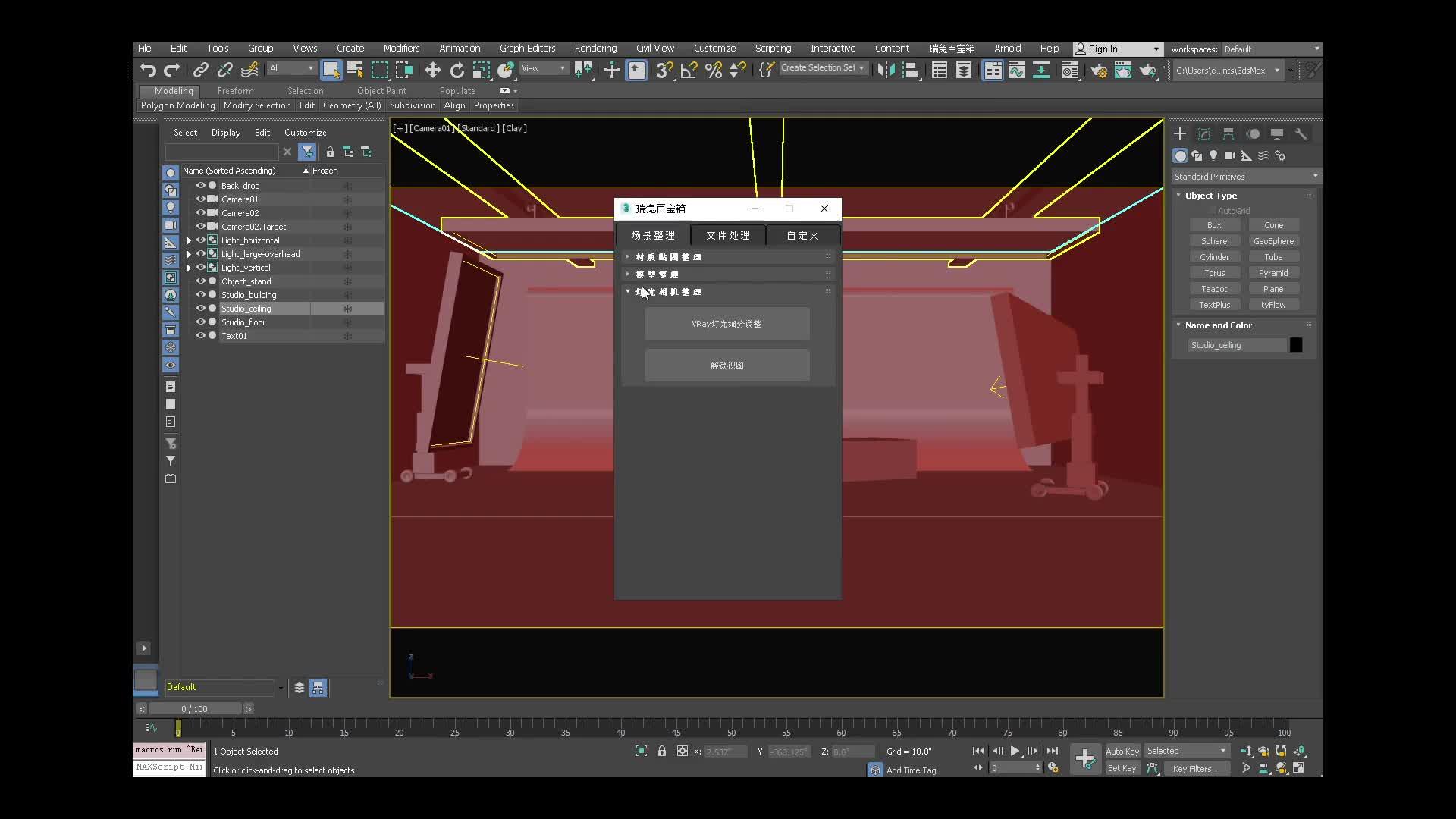Click the Select and Link toolbar icon
The image size is (1456, 819).
click(x=200, y=70)
